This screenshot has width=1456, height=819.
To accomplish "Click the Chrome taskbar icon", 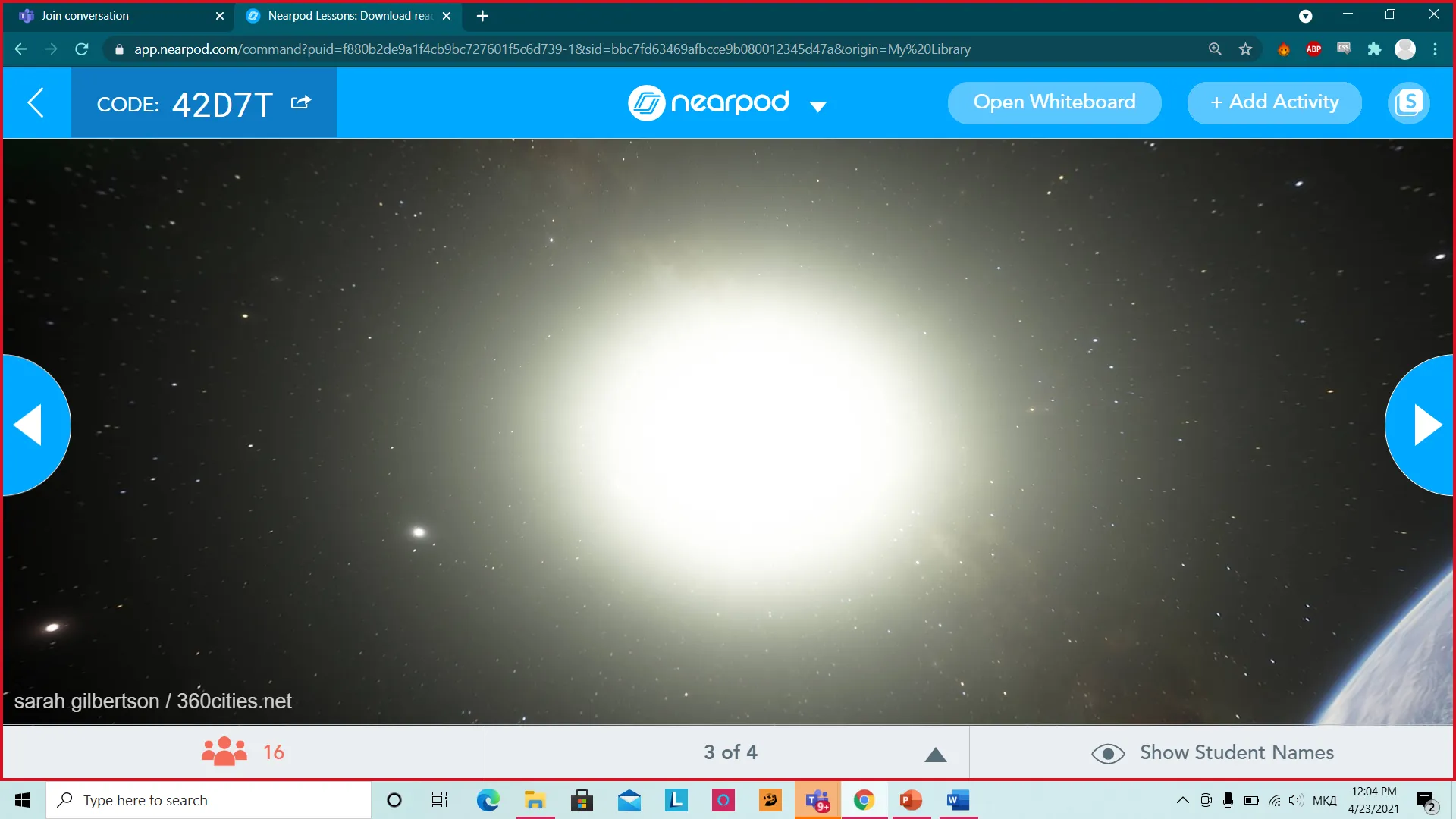I will 864,800.
